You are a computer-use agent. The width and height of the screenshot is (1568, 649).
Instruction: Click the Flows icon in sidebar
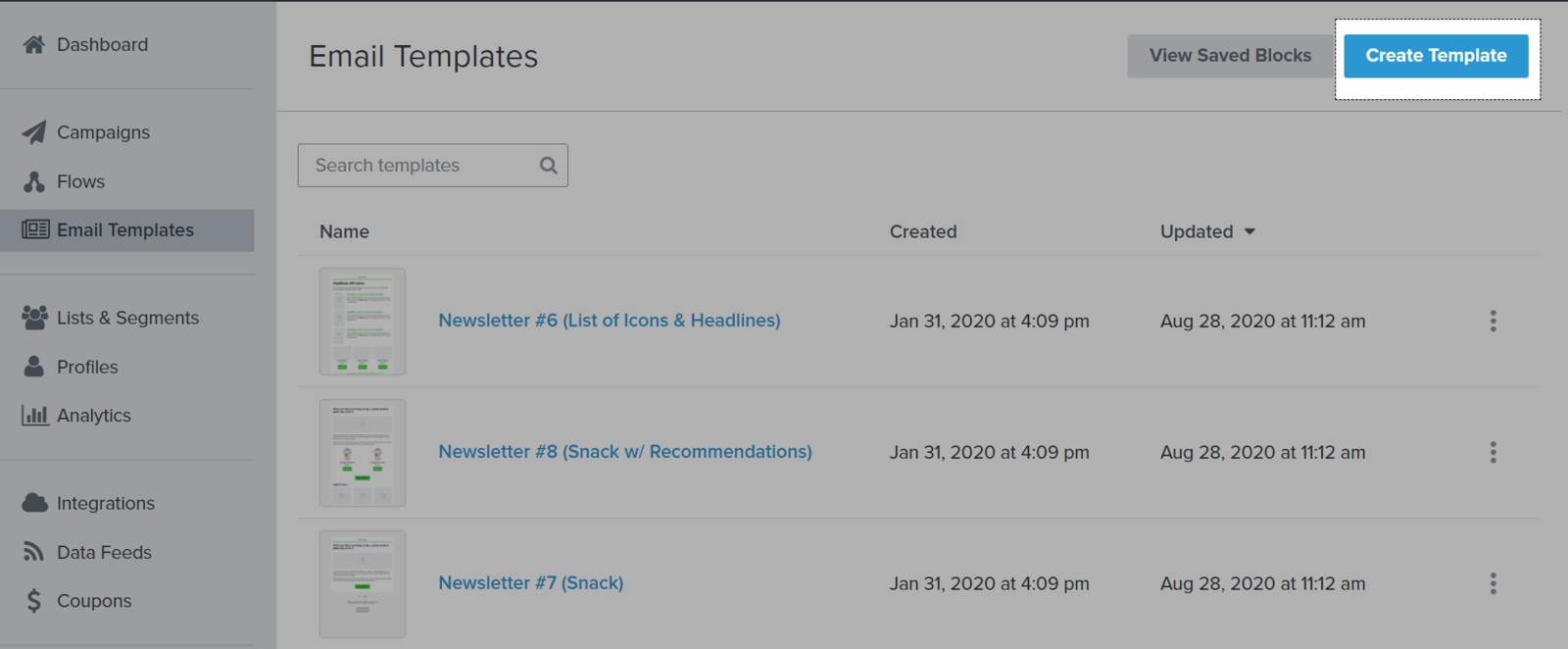tap(34, 181)
